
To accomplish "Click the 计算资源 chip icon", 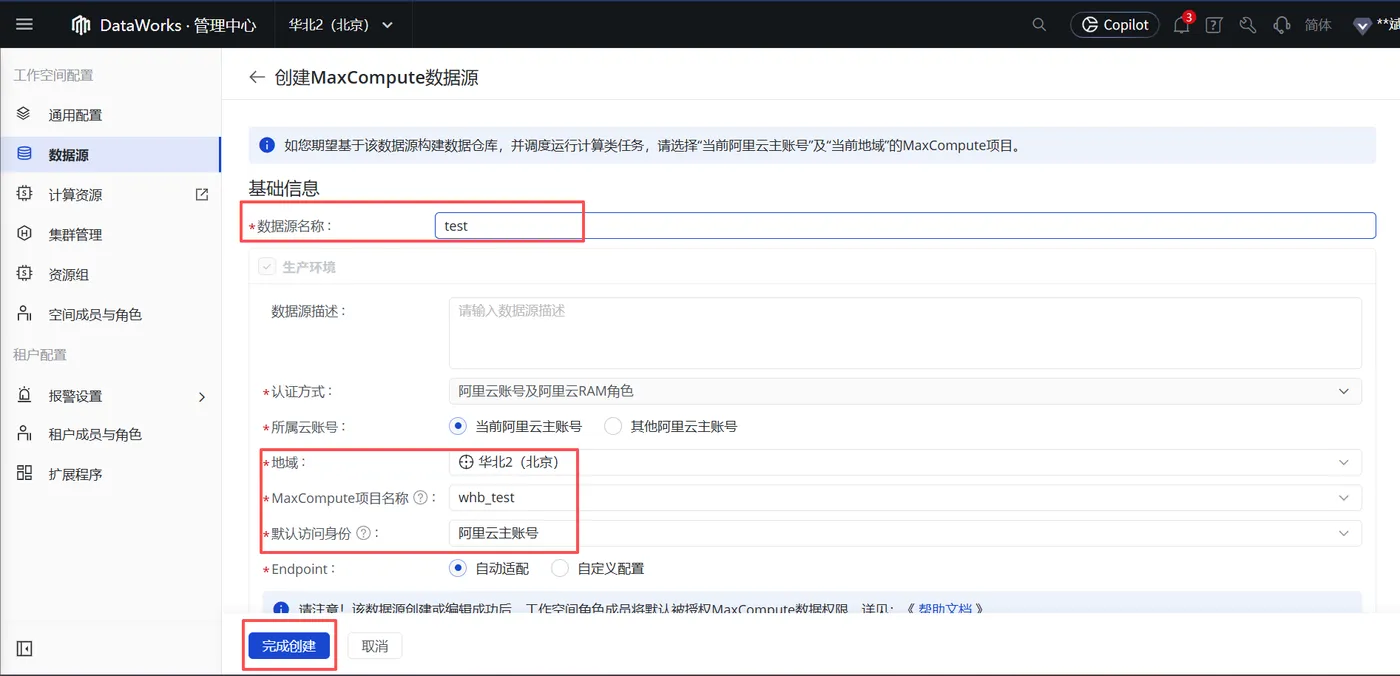I will click(24, 194).
